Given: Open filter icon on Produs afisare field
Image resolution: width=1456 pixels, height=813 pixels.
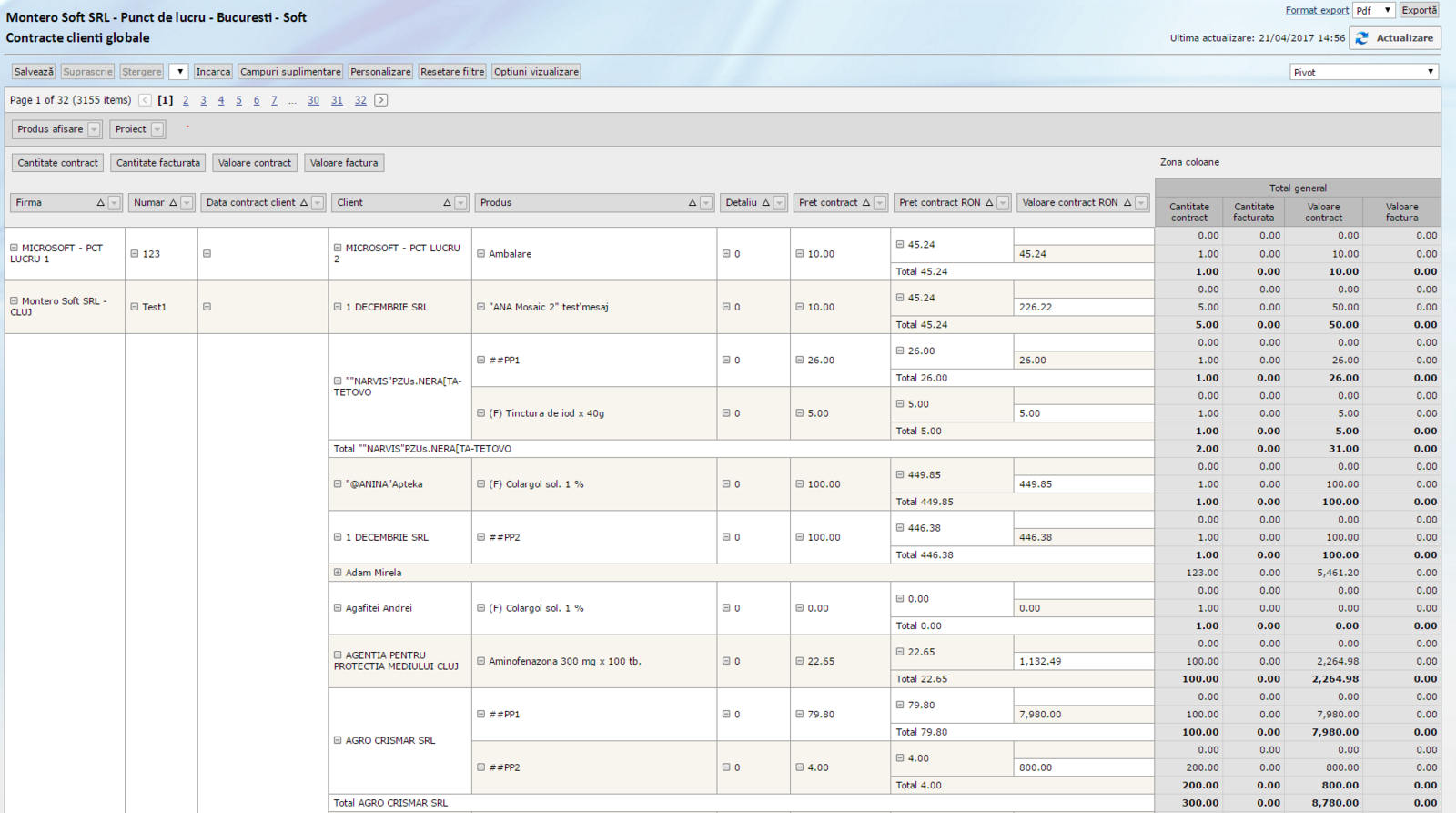Looking at the screenshot, I should pos(94,129).
